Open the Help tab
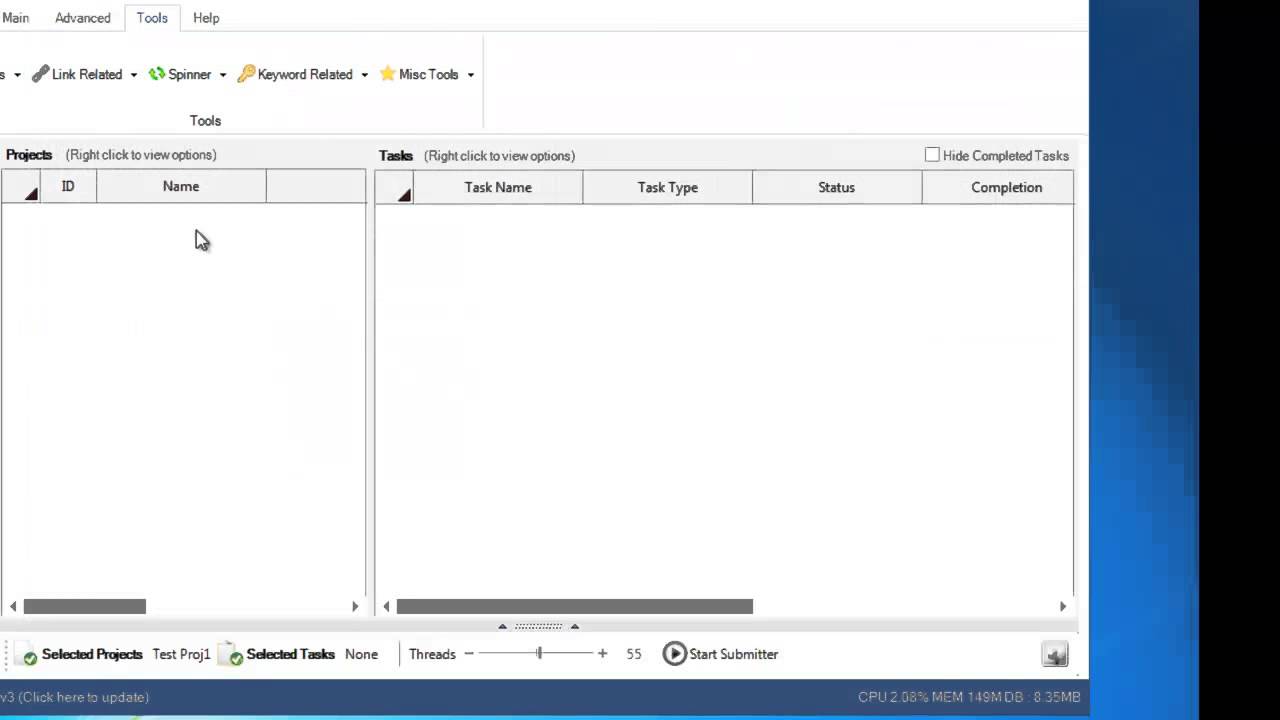 pyautogui.click(x=206, y=18)
